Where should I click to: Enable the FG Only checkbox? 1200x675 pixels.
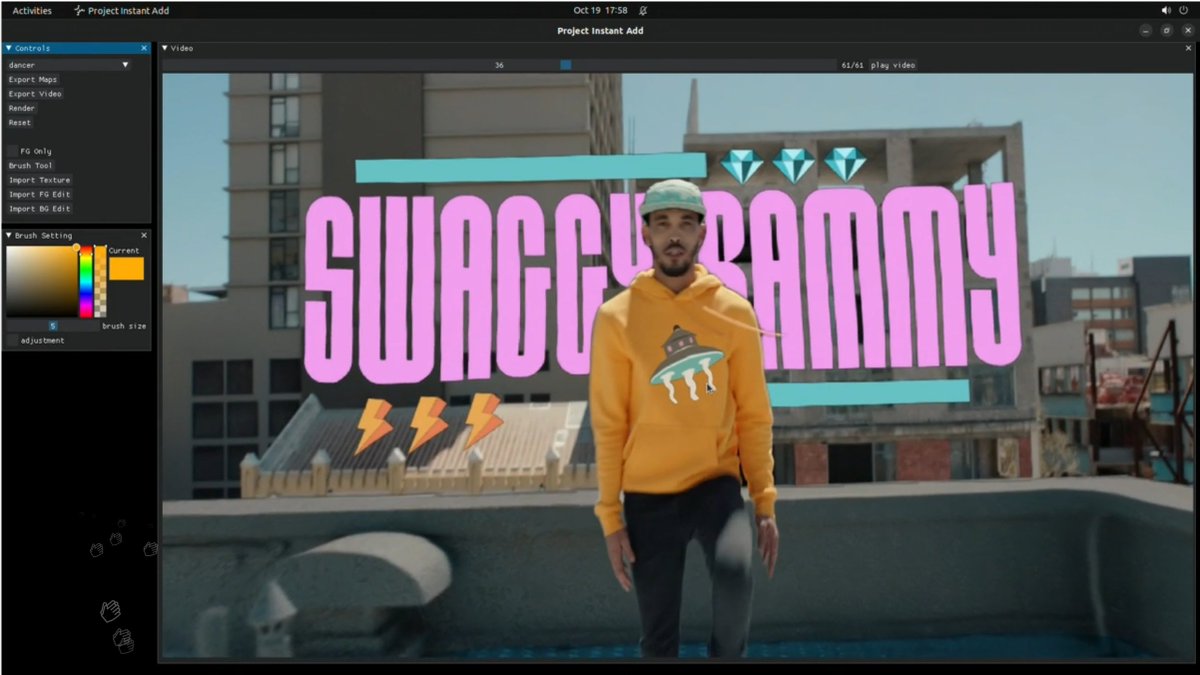pyautogui.click(x=12, y=151)
